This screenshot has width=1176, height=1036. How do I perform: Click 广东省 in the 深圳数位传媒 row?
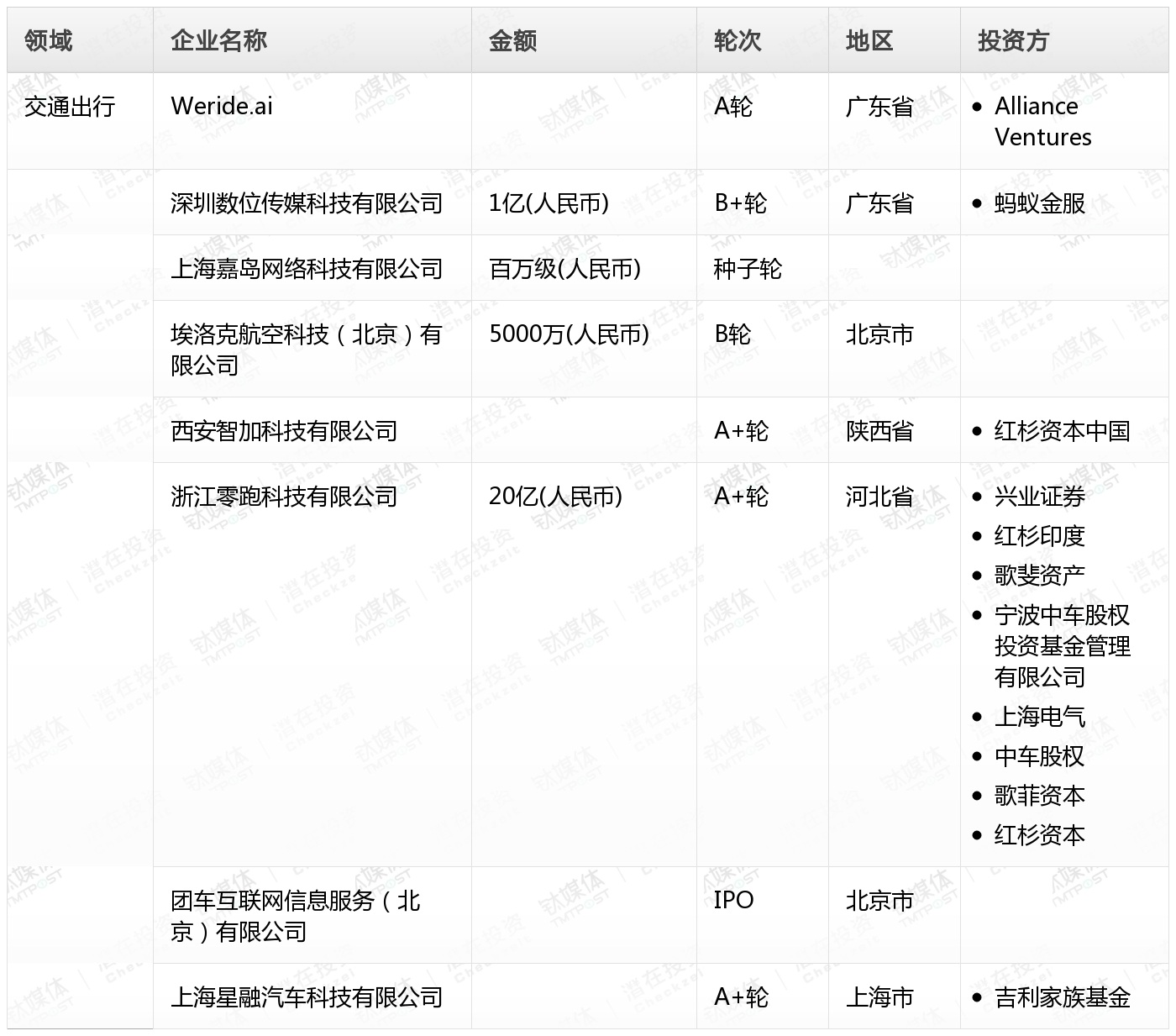879,203
